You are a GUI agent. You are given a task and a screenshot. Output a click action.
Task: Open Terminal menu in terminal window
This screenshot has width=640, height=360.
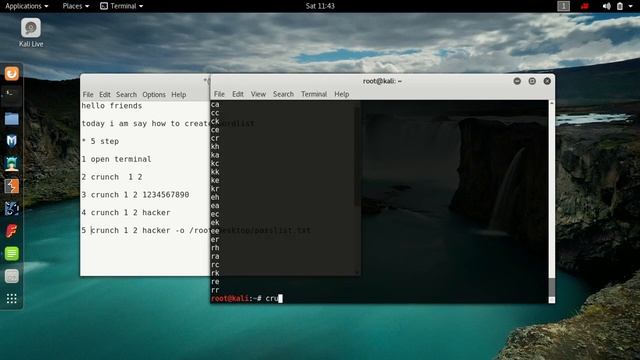click(314, 94)
